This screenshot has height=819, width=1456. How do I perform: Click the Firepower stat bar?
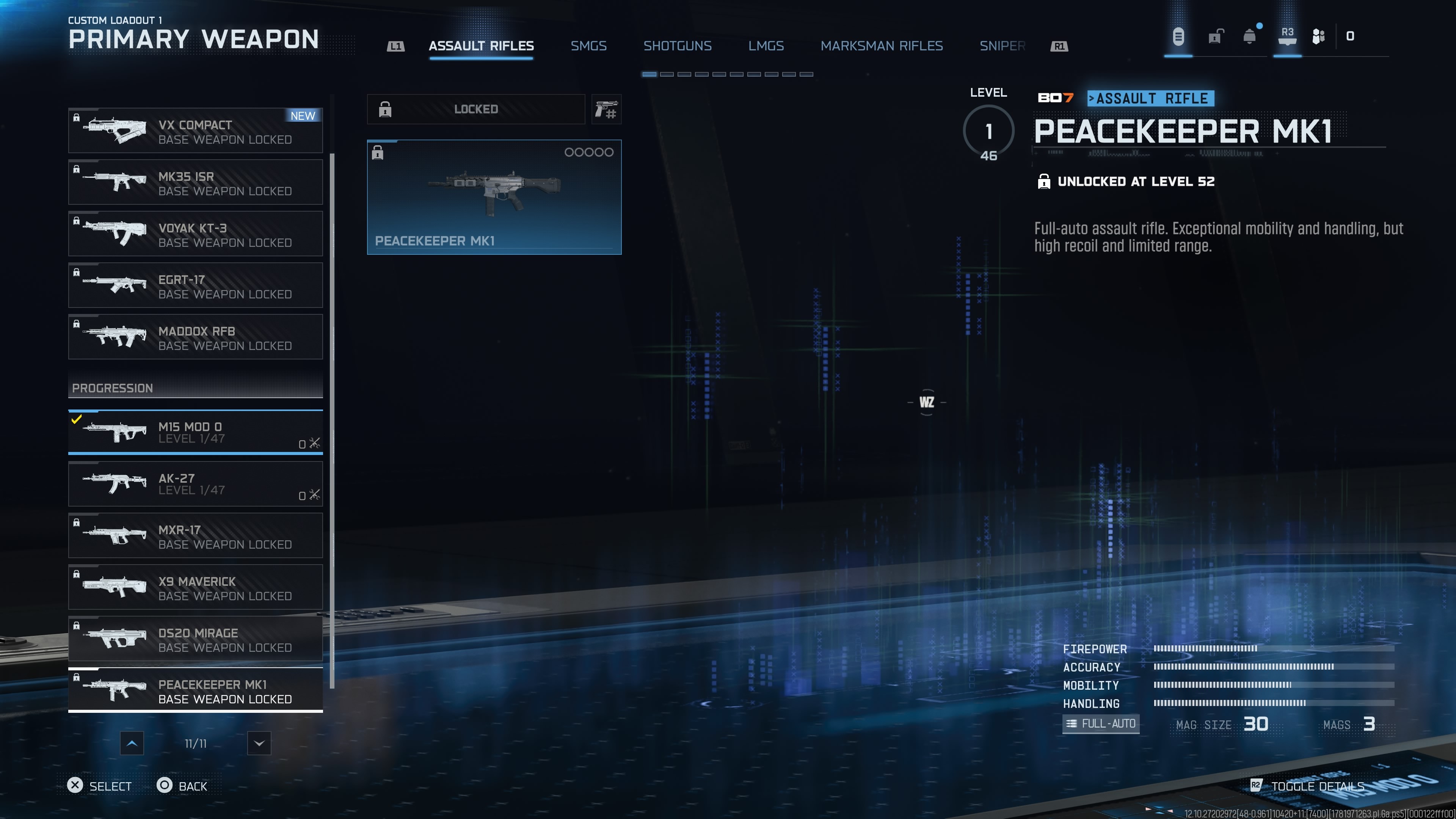(1274, 649)
